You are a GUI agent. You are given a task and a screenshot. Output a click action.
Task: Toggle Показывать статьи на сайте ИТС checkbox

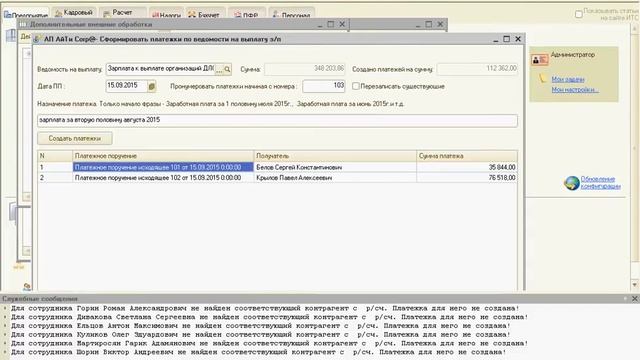tap(579, 14)
